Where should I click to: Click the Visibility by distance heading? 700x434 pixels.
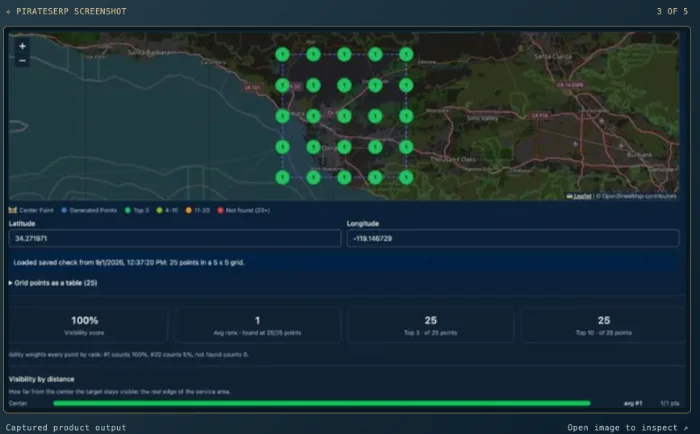click(x=42, y=379)
